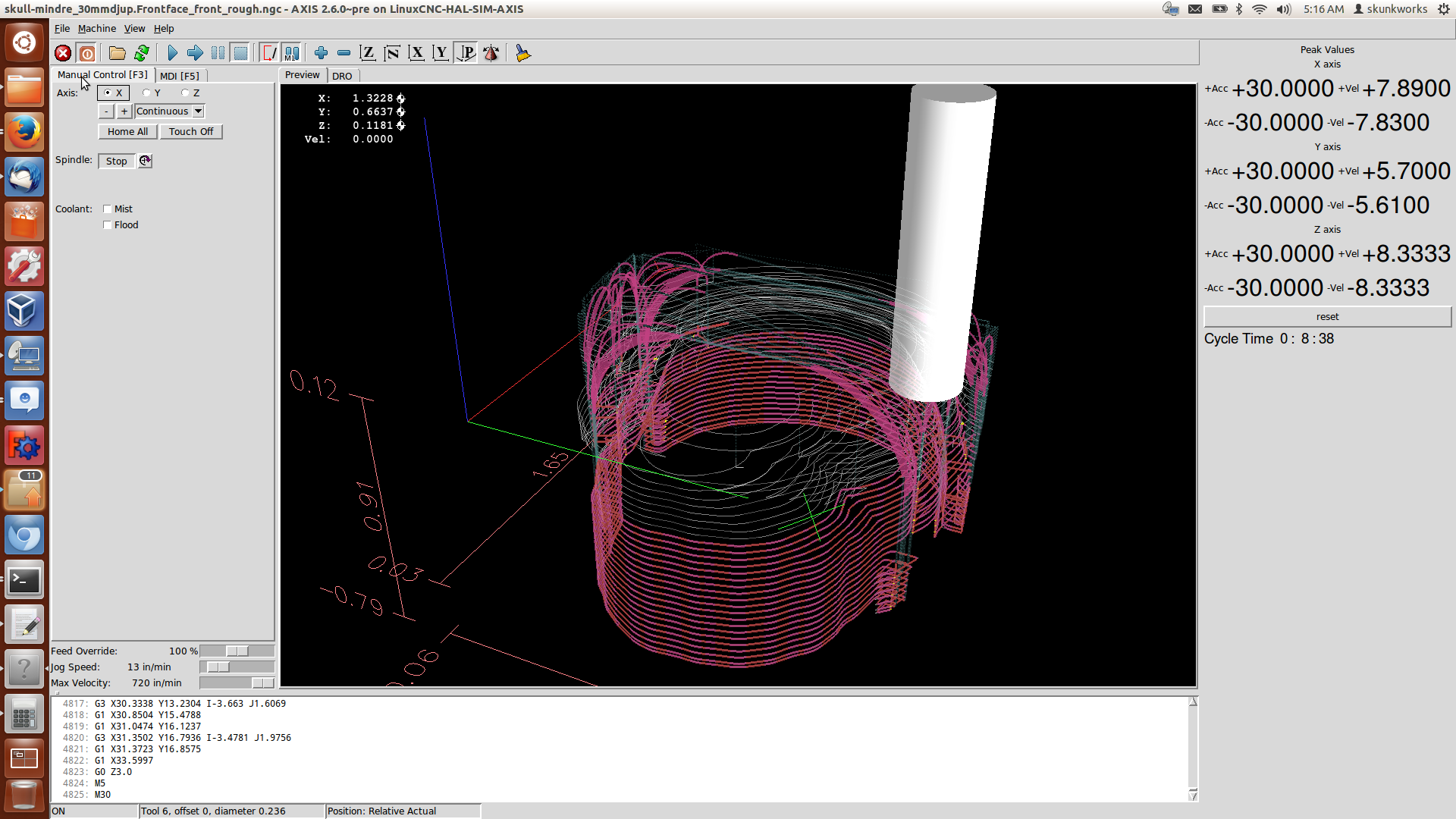
Task: Zoom out the preview
Action: (x=344, y=53)
